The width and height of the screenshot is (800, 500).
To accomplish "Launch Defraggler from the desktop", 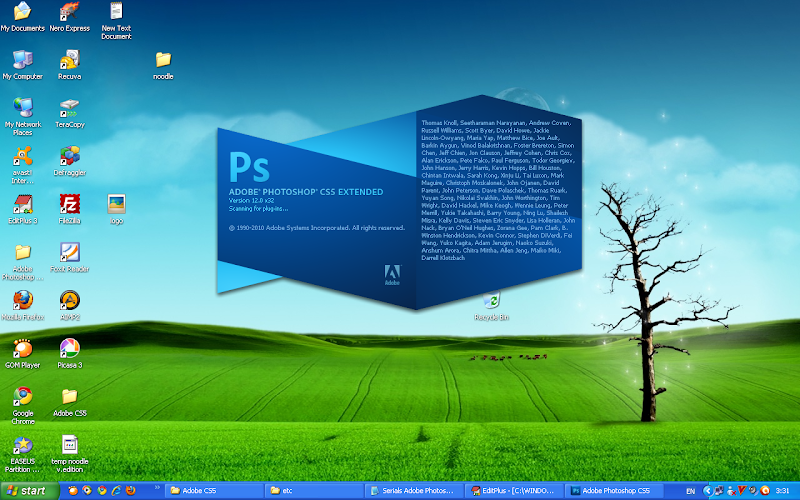I will 69,161.
